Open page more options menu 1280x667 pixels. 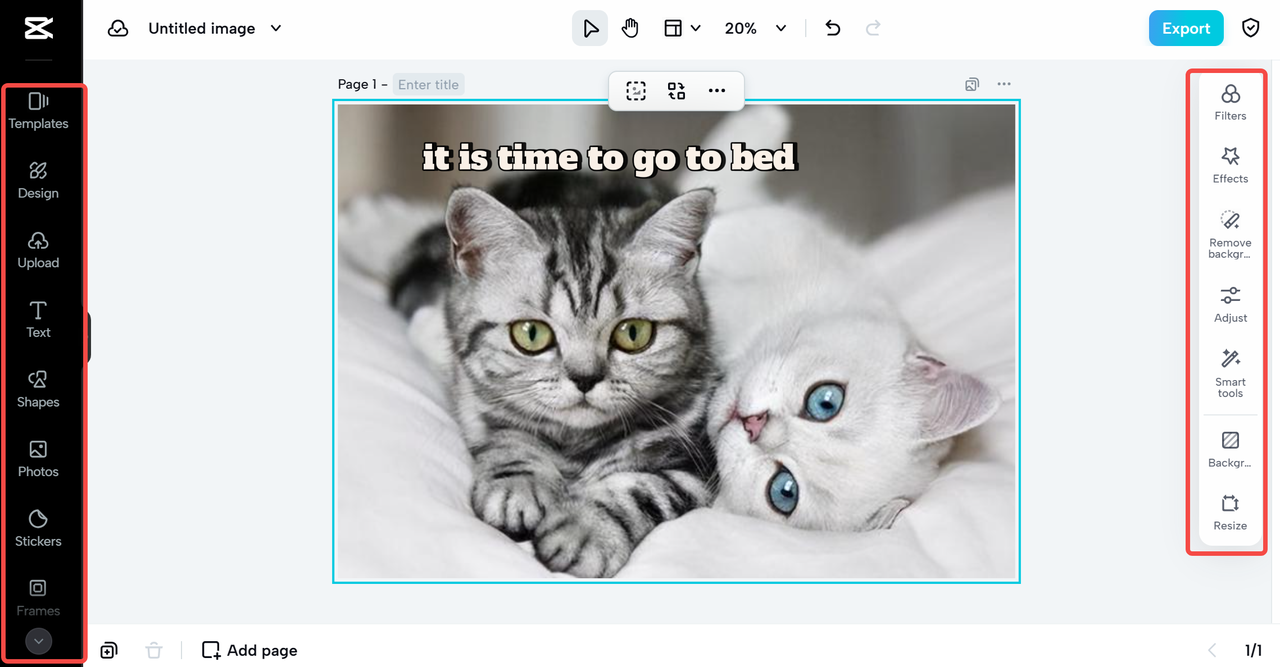tap(1004, 85)
